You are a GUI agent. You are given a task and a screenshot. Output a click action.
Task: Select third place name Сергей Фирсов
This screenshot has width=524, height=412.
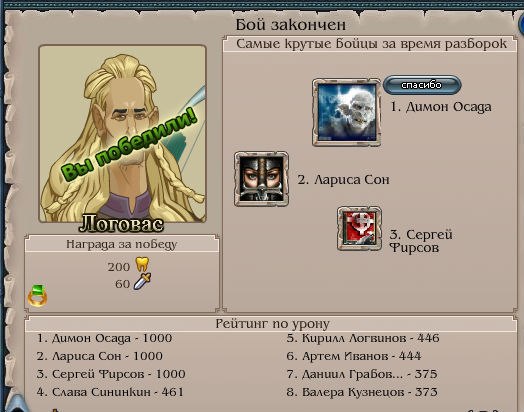(421, 241)
